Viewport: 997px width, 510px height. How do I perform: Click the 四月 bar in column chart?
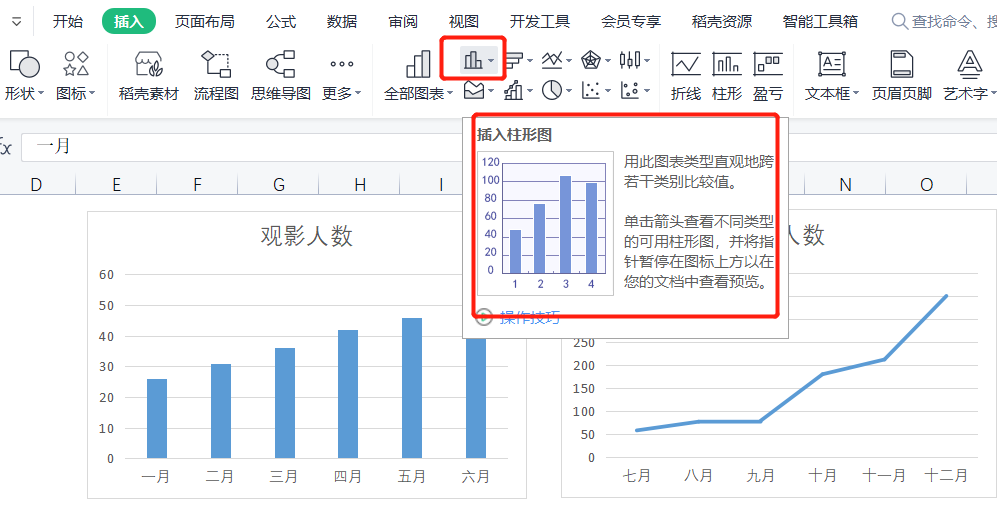click(348, 394)
